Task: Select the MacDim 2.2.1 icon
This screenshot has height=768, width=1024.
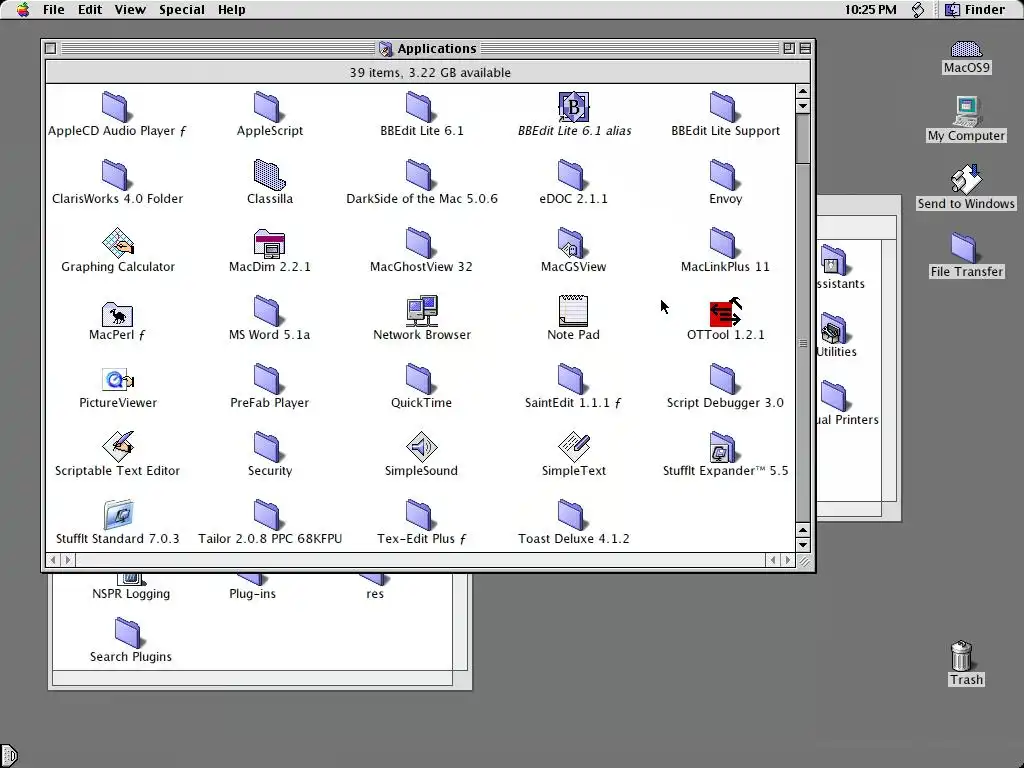Action: tap(269, 244)
